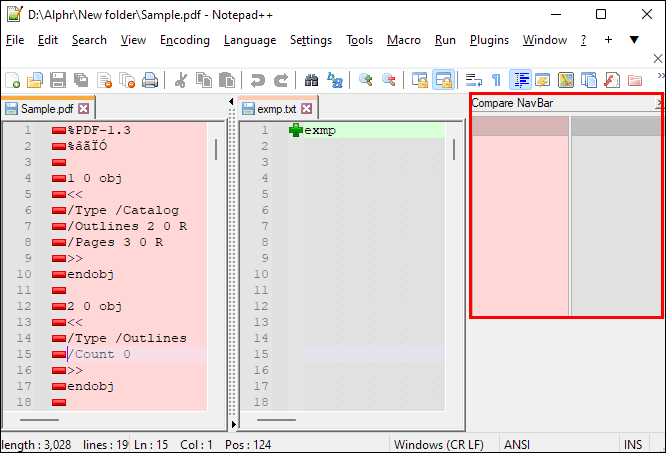The height and width of the screenshot is (453, 666).
Task: Save the current document via toolbar
Action: pyautogui.click(x=58, y=80)
